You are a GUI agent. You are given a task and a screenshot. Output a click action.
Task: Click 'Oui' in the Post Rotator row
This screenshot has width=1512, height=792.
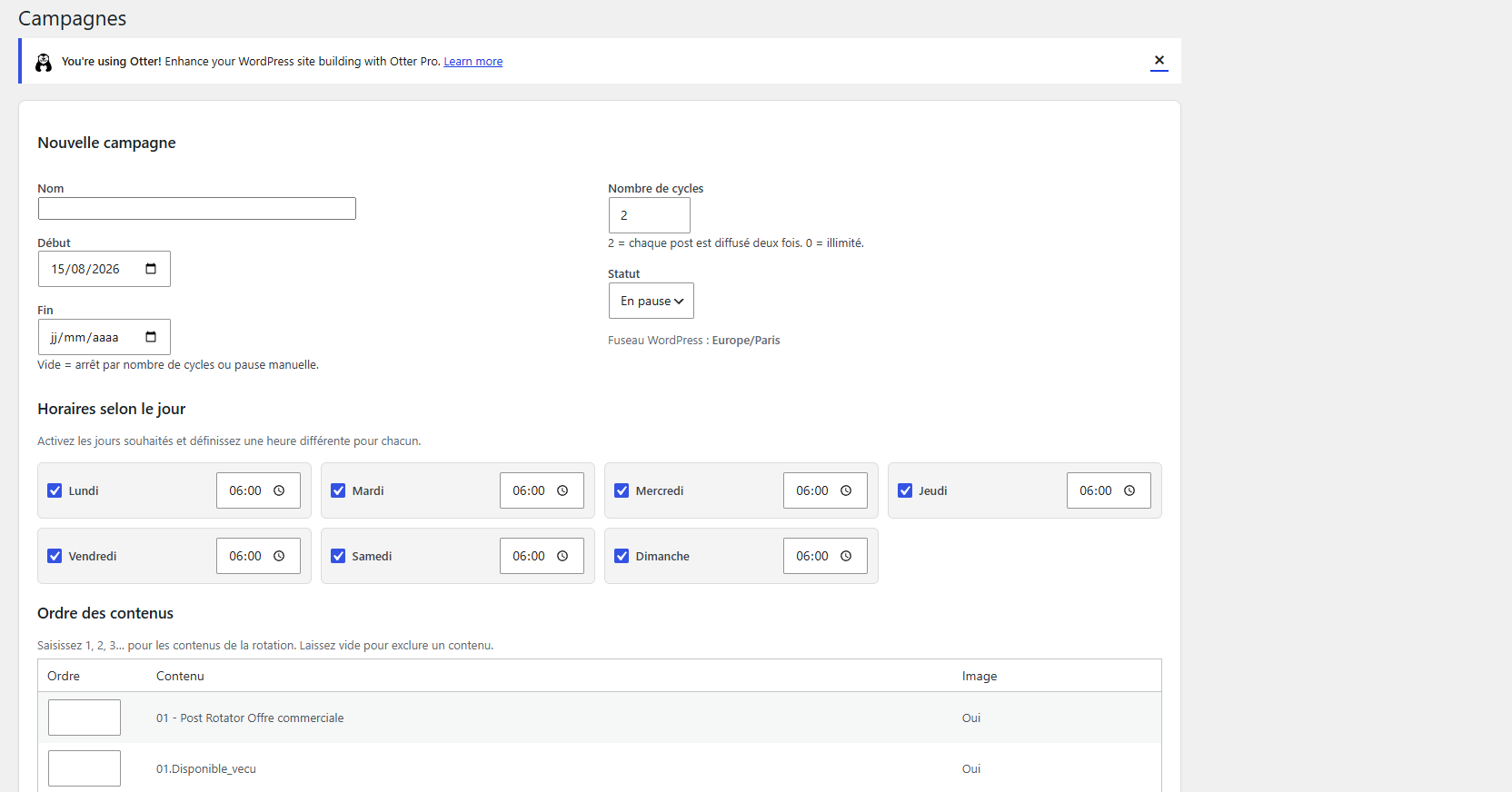pyautogui.click(x=971, y=718)
